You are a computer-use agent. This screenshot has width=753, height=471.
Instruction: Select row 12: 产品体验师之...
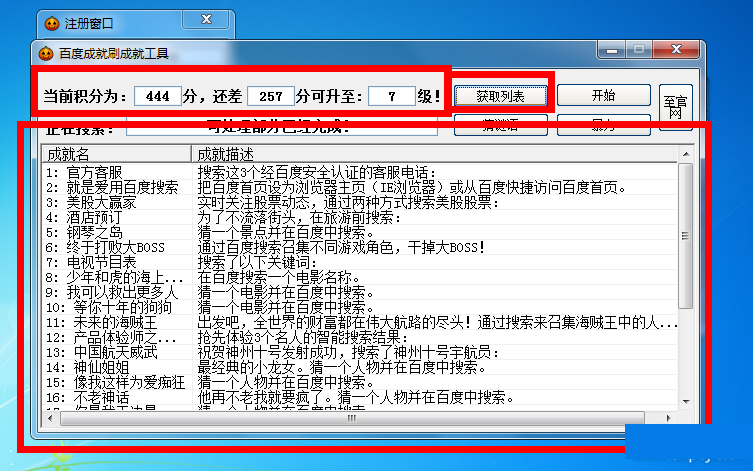pos(359,337)
